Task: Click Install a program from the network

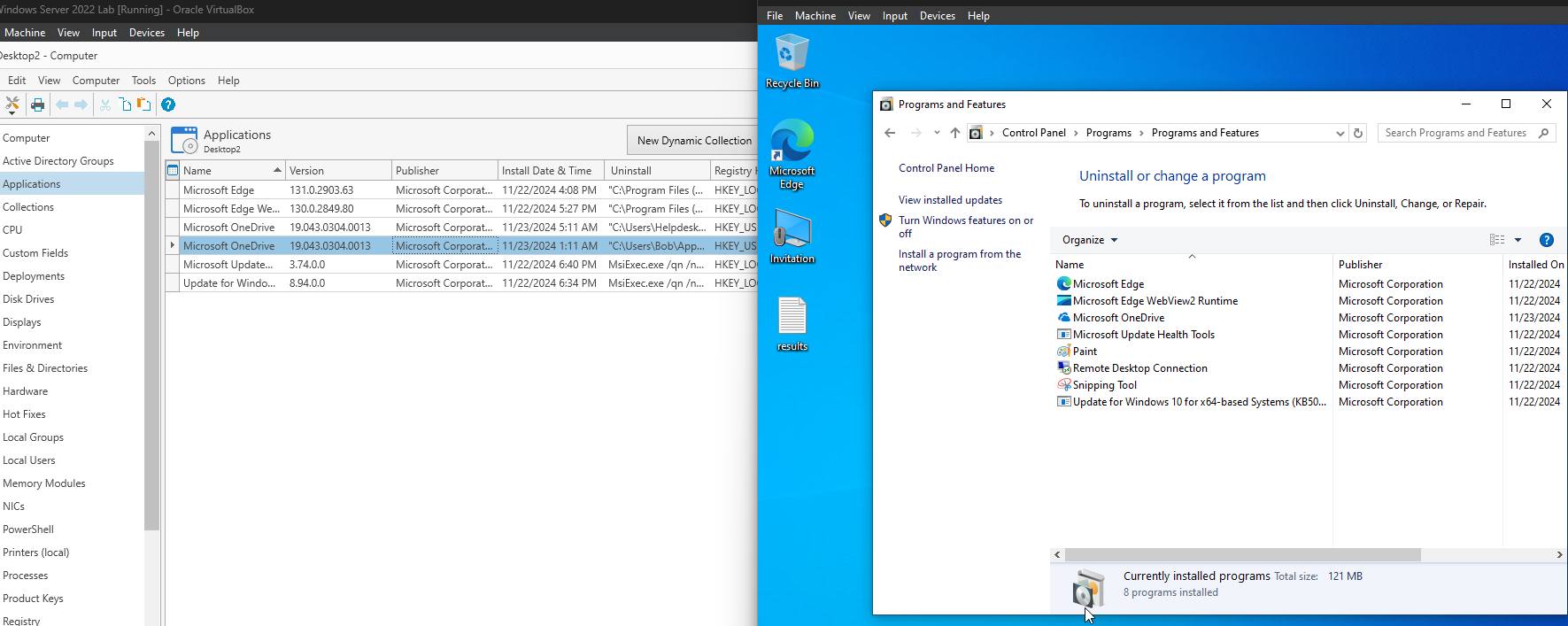Action: (960, 260)
